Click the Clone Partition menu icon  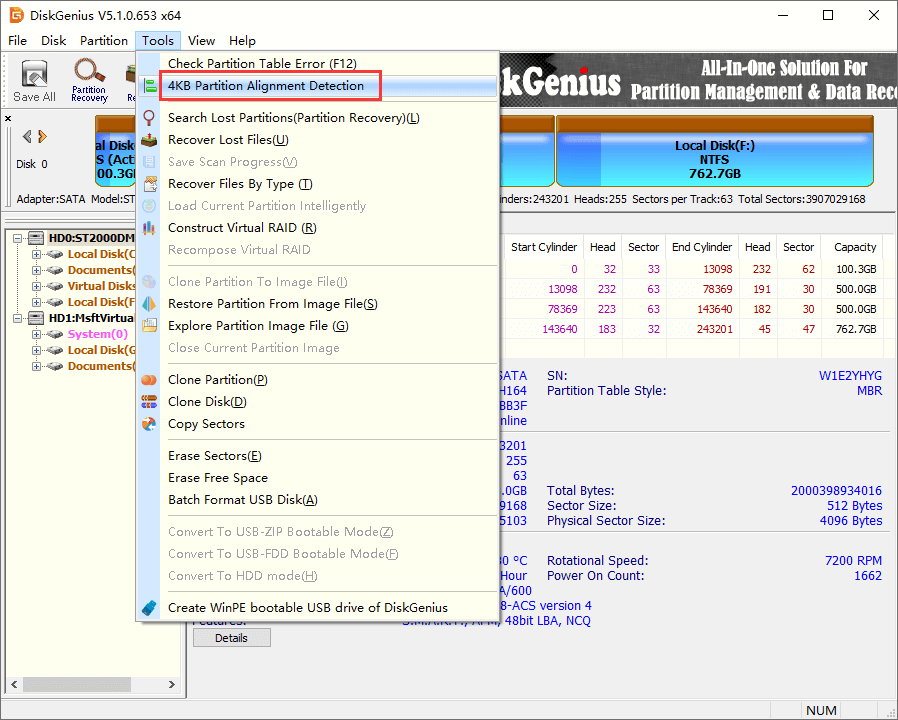coord(149,380)
